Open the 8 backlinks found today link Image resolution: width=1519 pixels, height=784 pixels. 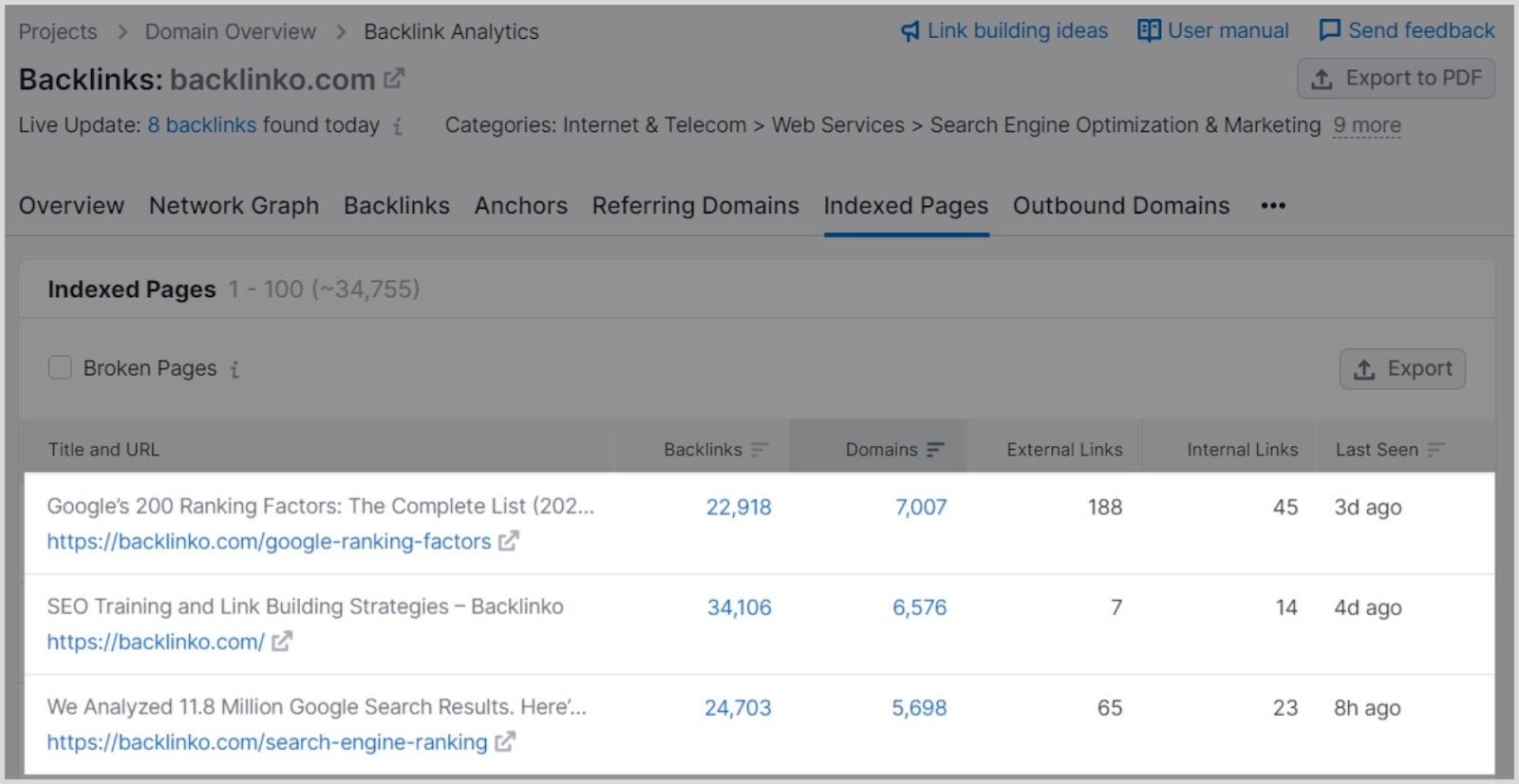[x=201, y=125]
